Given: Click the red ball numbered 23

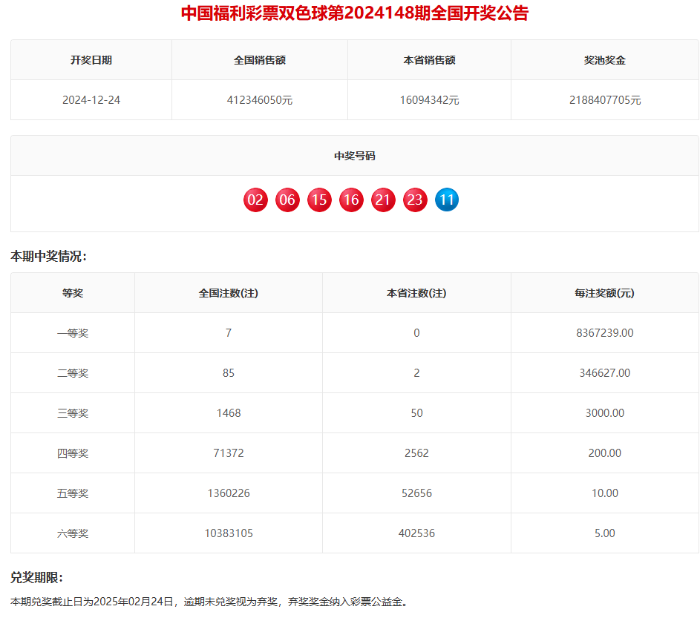Looking at the screenshot, I should pos(415,200).
